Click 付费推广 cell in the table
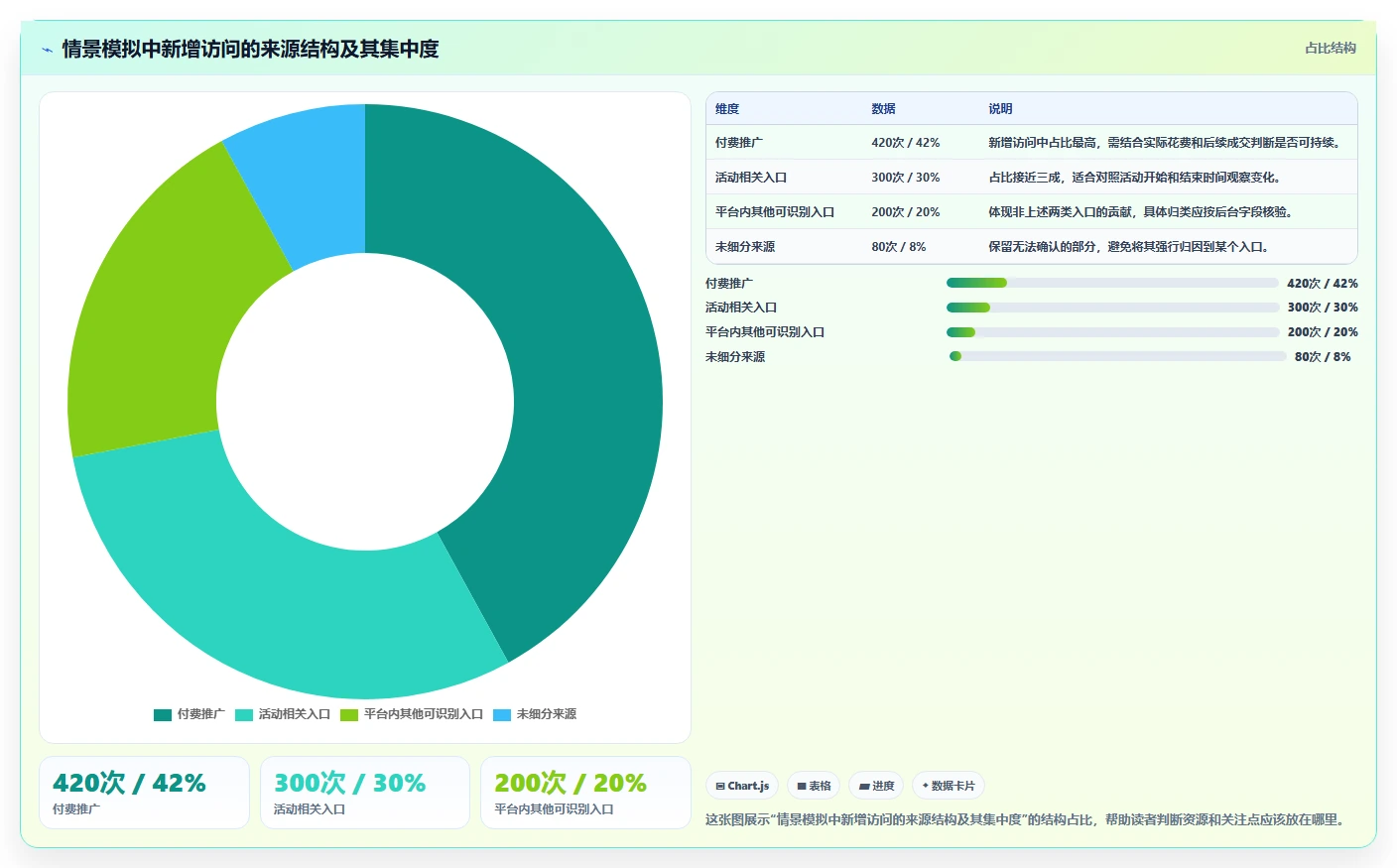The image size is (1397, 868). pos(739,143)
